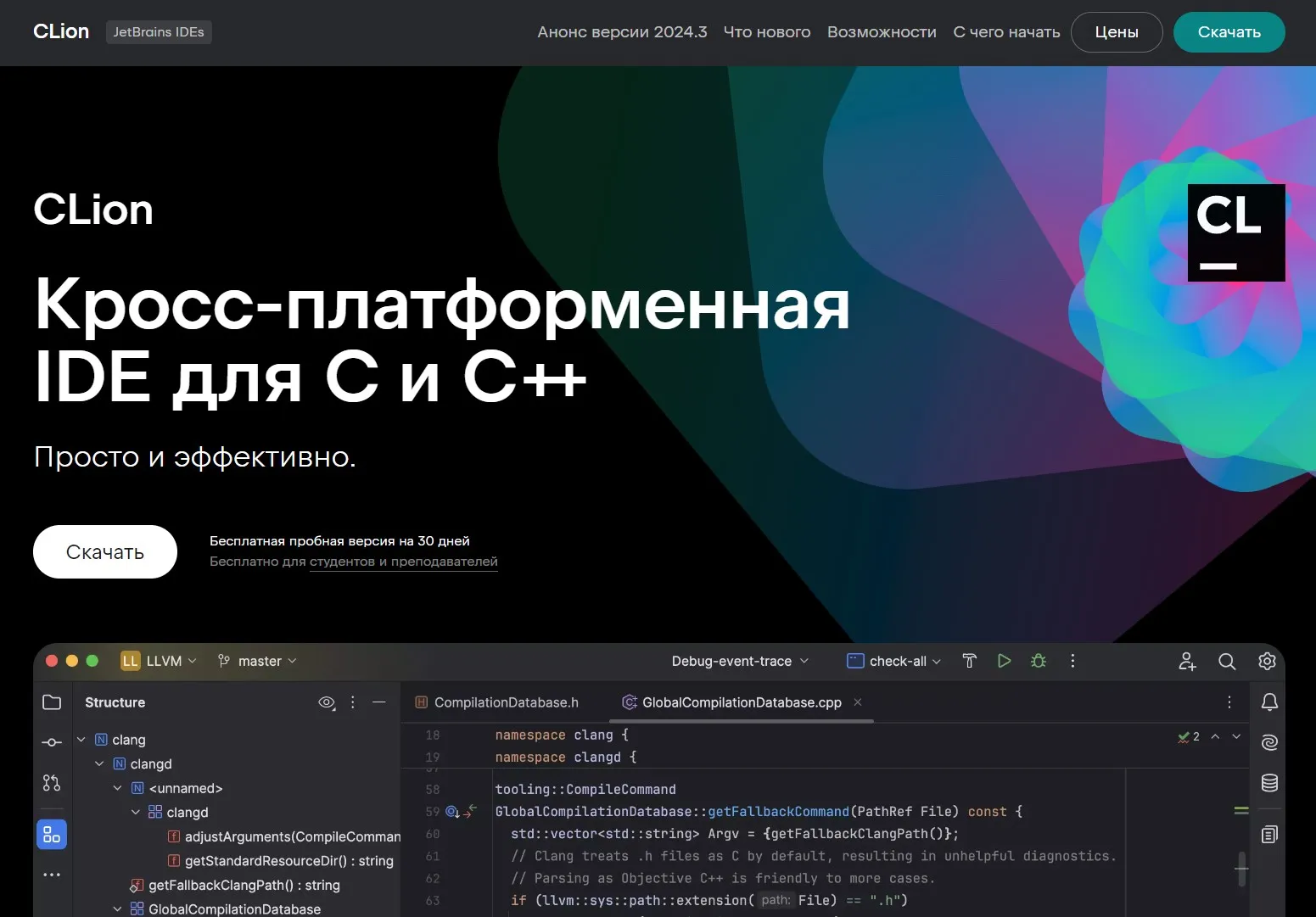Screen dimensions: 1316x917
Task: Click the Цены button
Action: pyautogui.click(x=1117, y=32)
